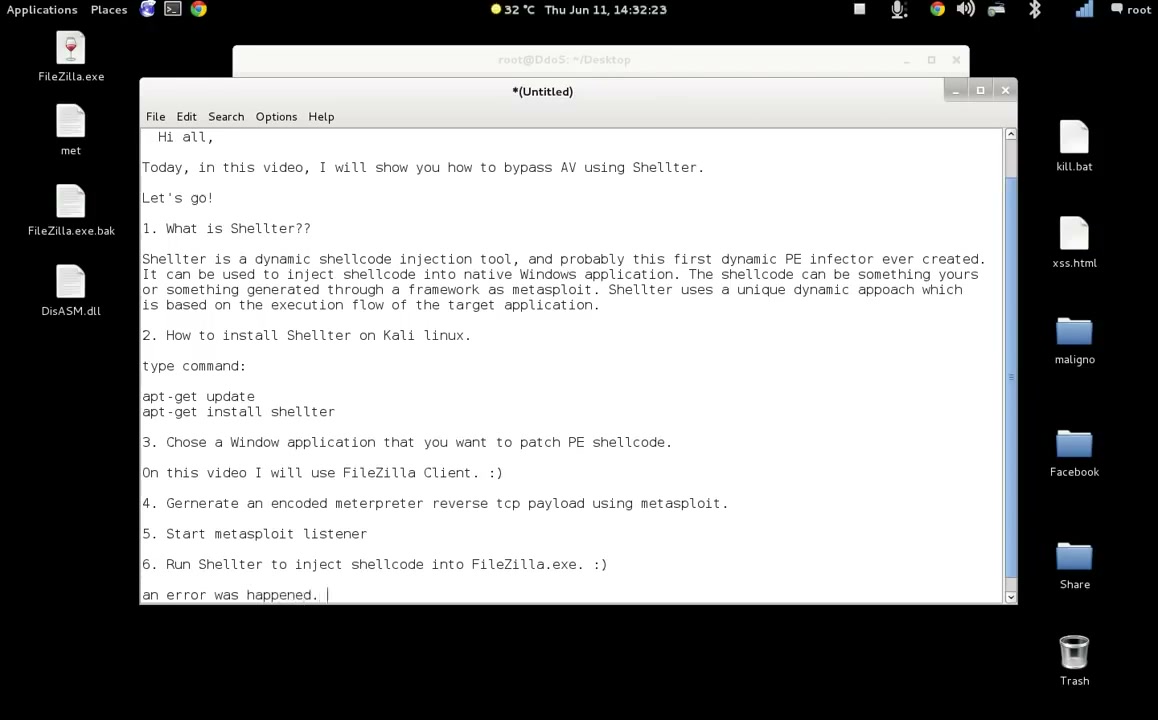Click the microphone tray icon
Image resolution: width=1158 pixels, height=720 pixels.
pos(899,9)
